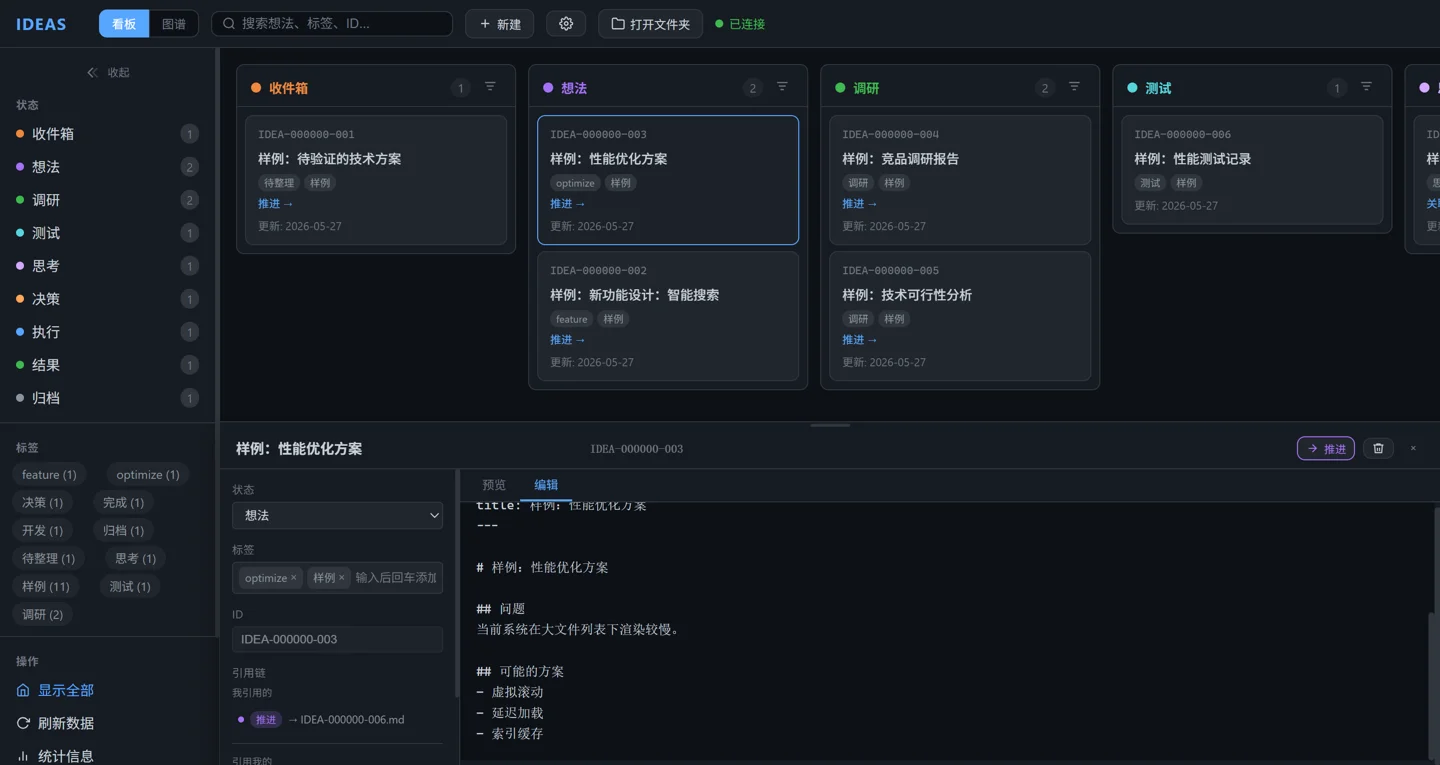Image resolution: width=1440 pixels, height=765 pixels.
Task: Open filter menu for 调研 column
Action: (x=1074, y=87)
